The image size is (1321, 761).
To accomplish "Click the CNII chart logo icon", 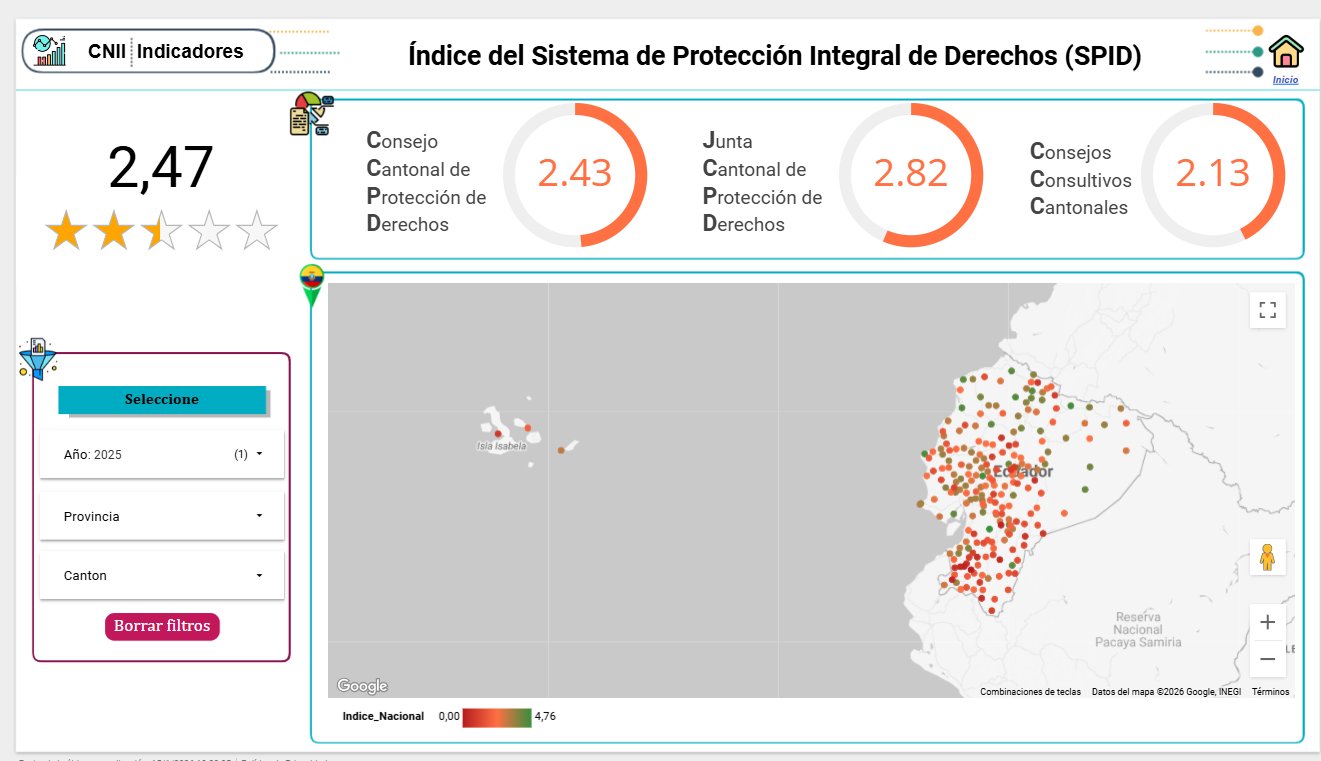I will point(49,51).
